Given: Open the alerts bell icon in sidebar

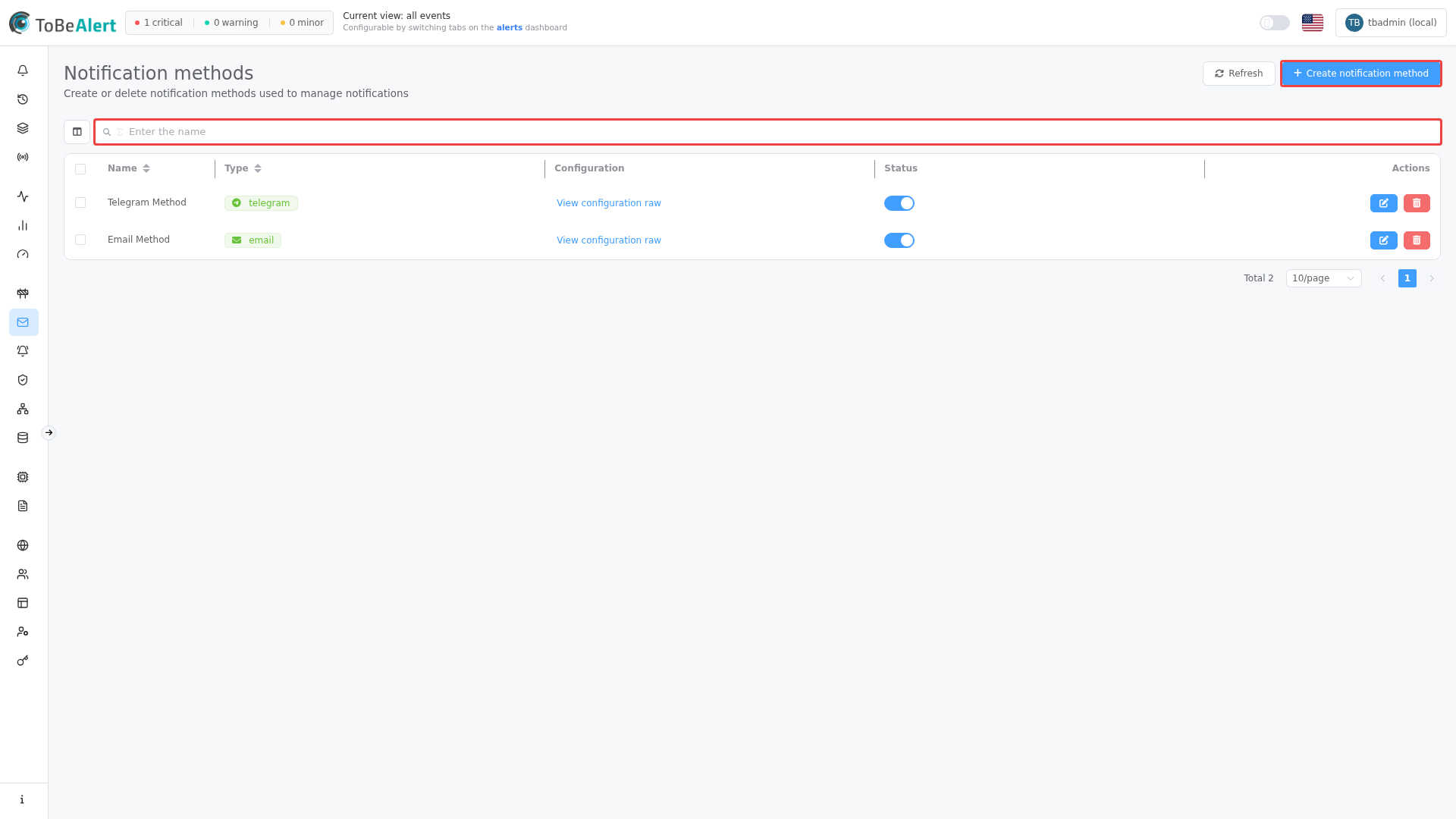Looking at the screenshot, I should 23,71.
